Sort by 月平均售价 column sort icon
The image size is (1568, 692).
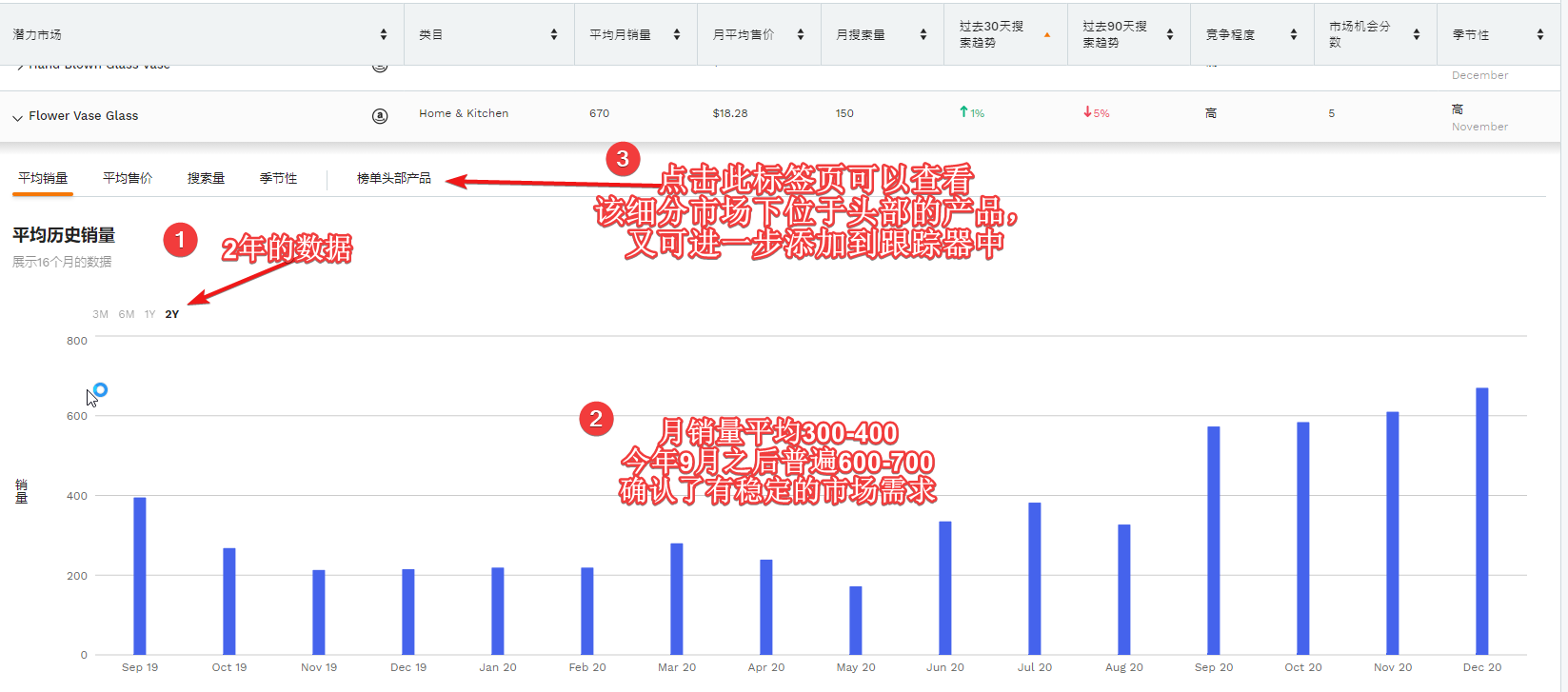pyautogui.click(x=801, y=34)
